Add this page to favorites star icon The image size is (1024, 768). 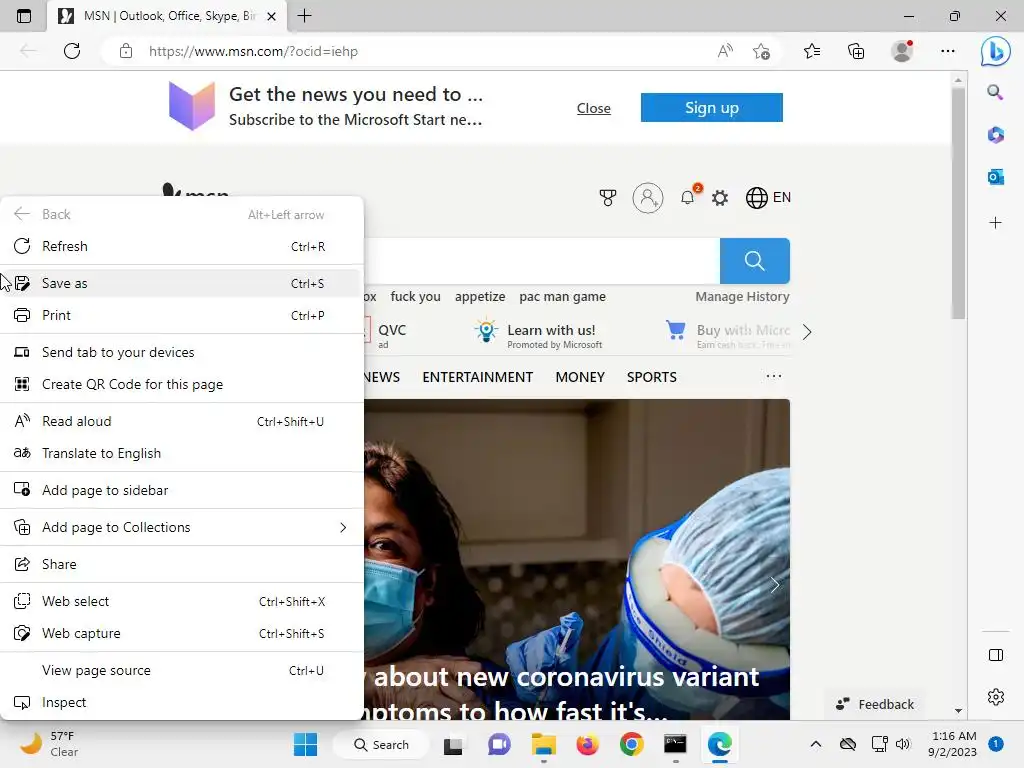[761, 51]
